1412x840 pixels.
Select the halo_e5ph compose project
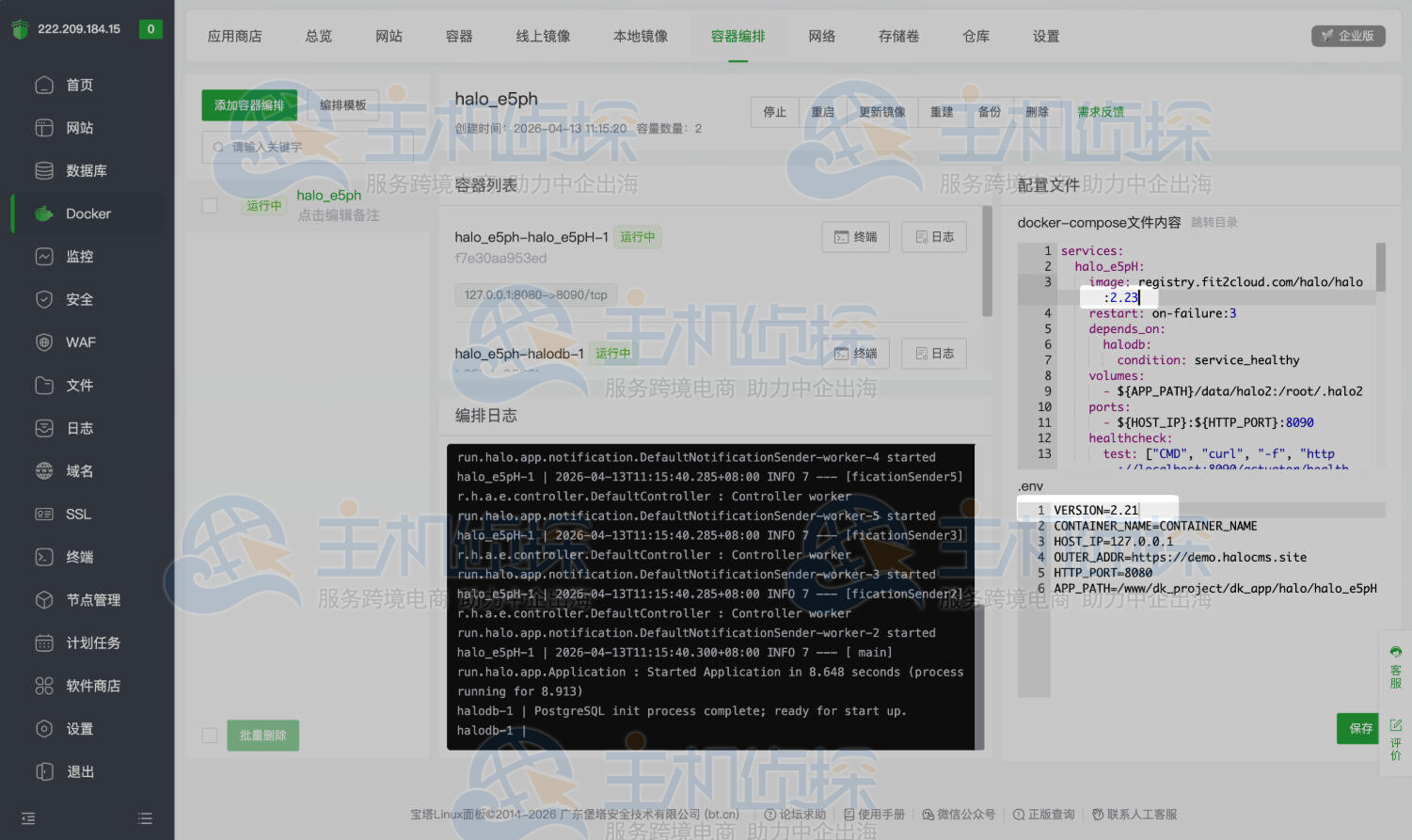(329, 196)
